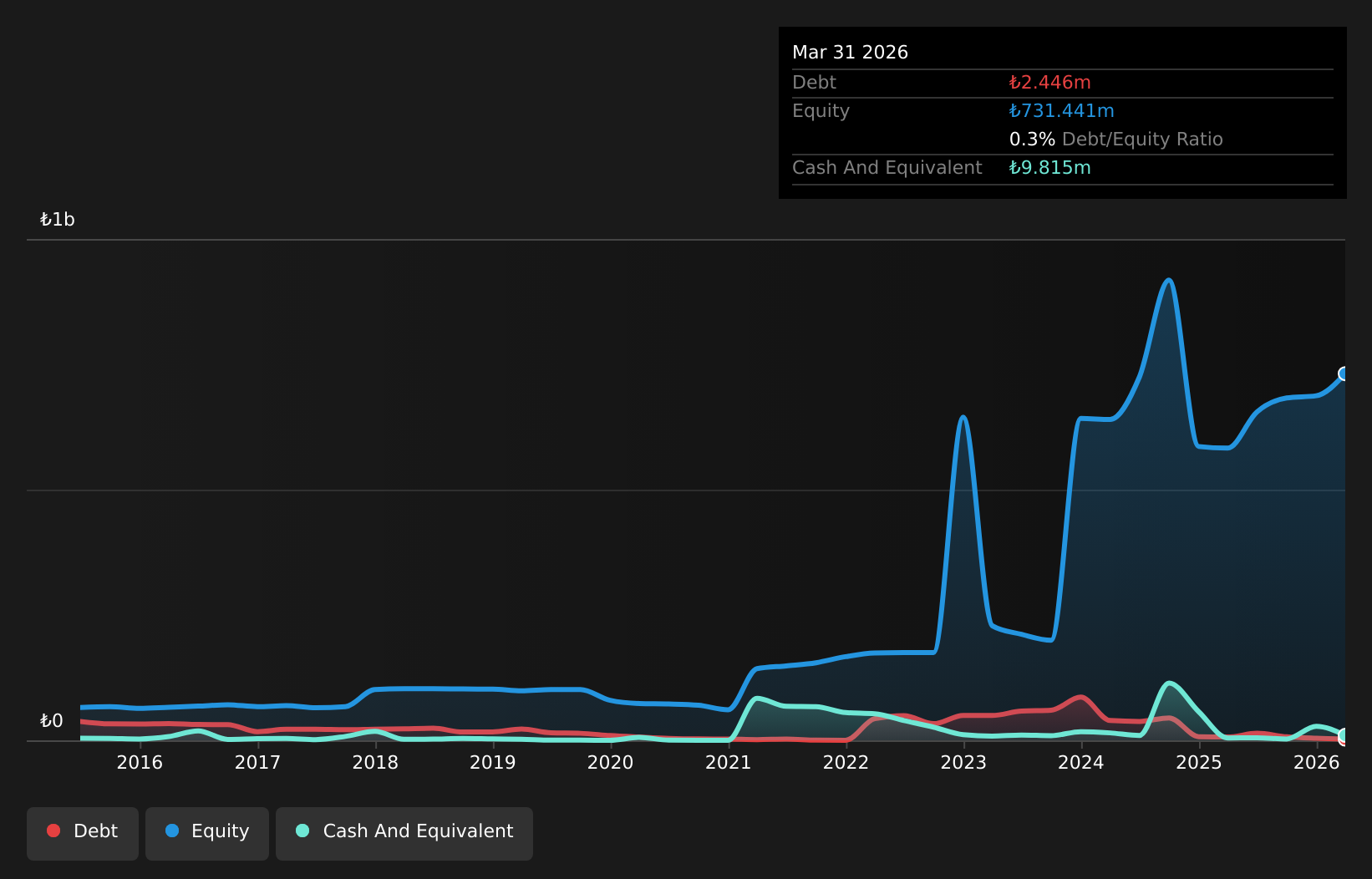Click the Debt row label in tooltip

[x=814, y=83]
